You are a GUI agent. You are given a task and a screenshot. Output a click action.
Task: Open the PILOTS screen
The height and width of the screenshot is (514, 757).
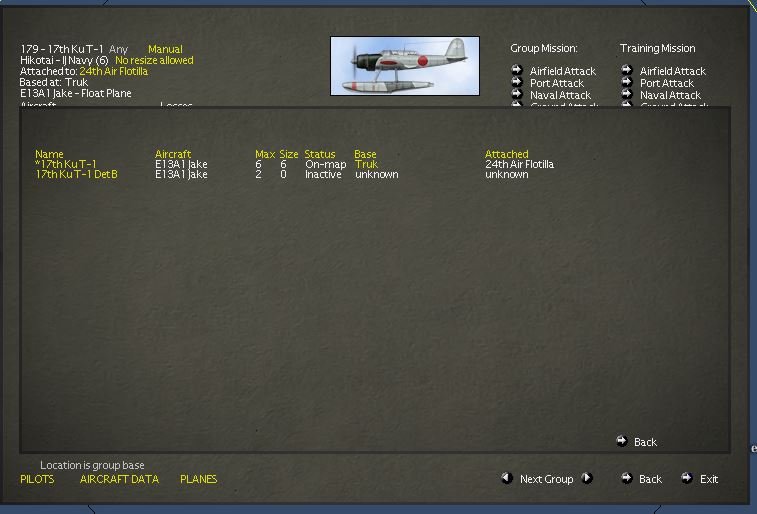point(37,479)
